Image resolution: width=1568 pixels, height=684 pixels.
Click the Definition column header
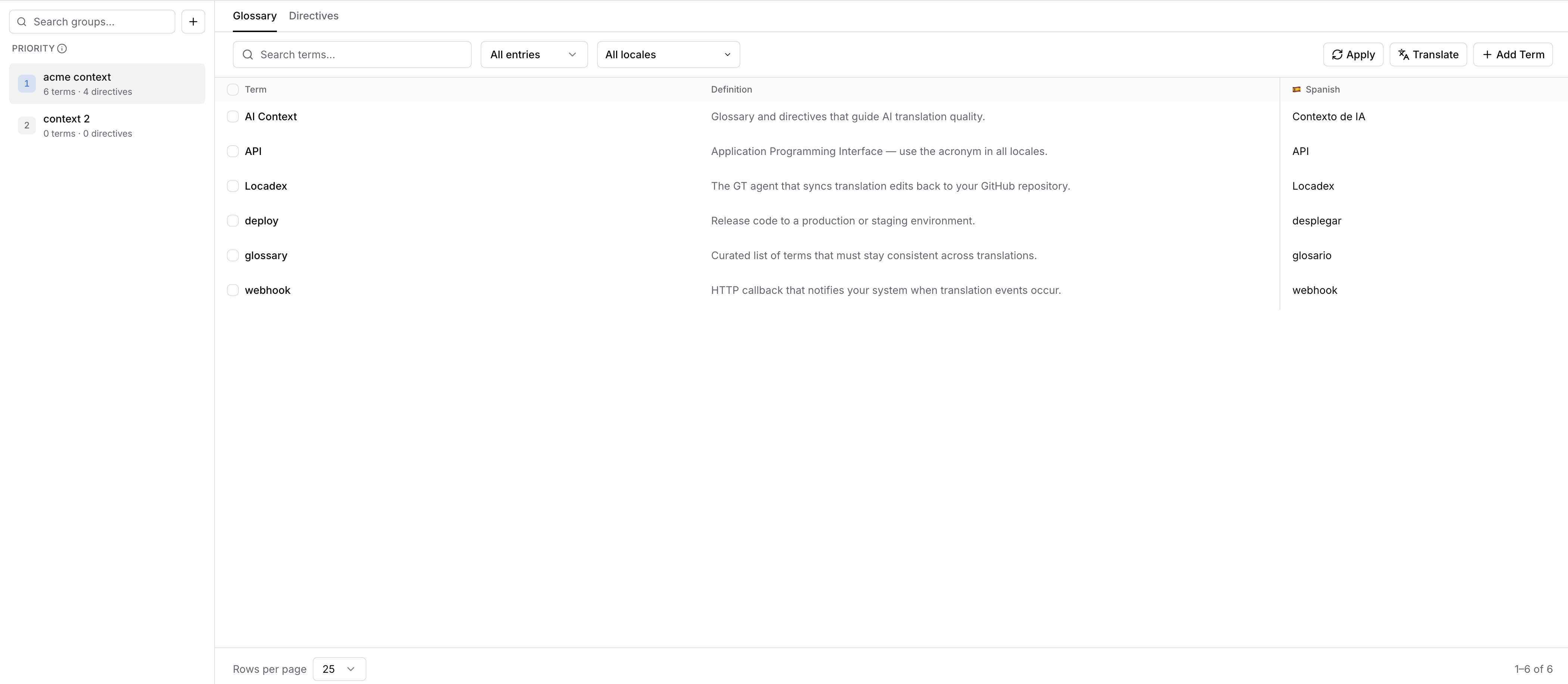(732, 90)
